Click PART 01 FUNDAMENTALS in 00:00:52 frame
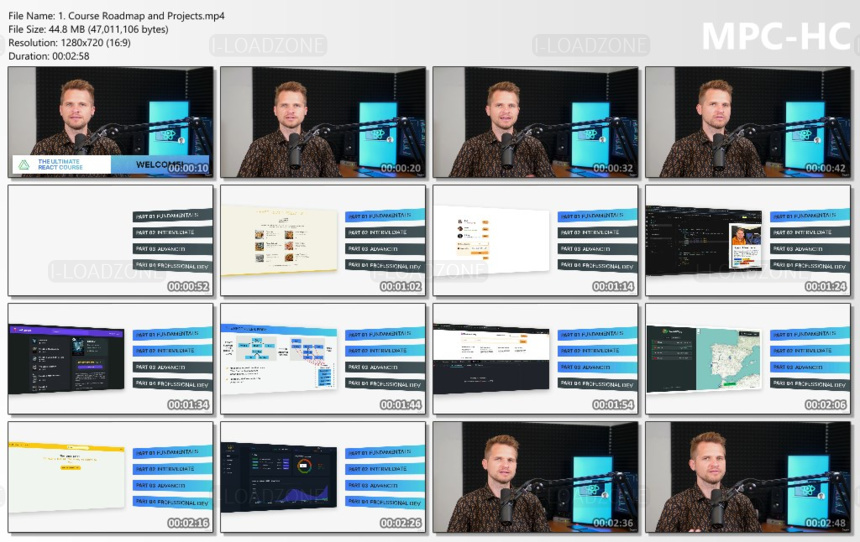 (172, 216)
